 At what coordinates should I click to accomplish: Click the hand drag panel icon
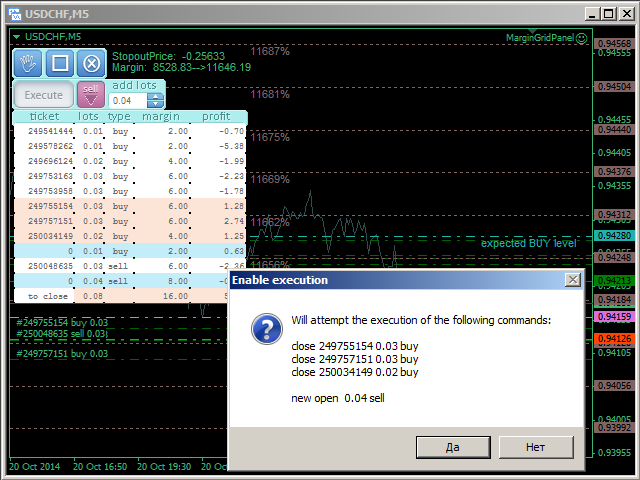tap(28, 64)
